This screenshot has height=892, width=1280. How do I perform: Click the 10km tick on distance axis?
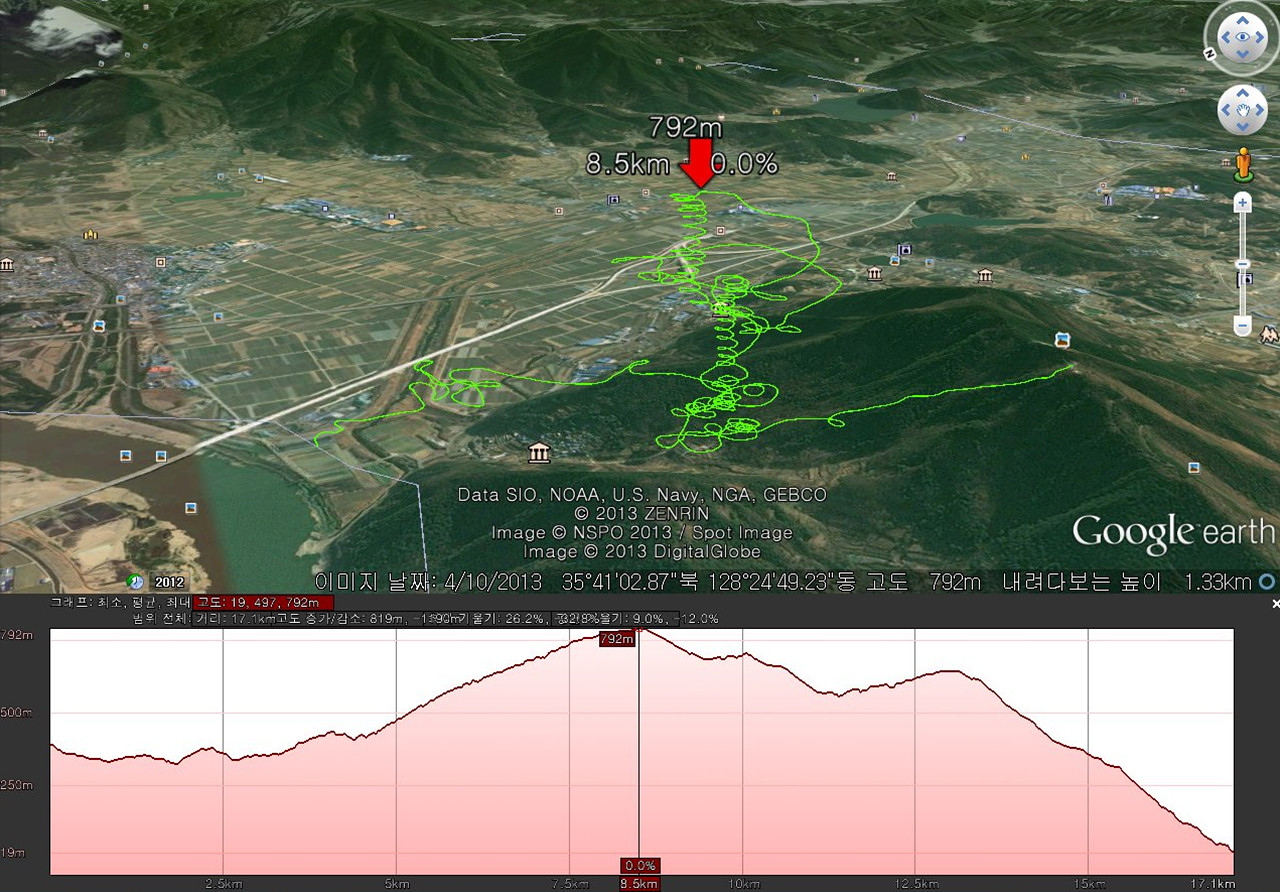click(744, 884)
